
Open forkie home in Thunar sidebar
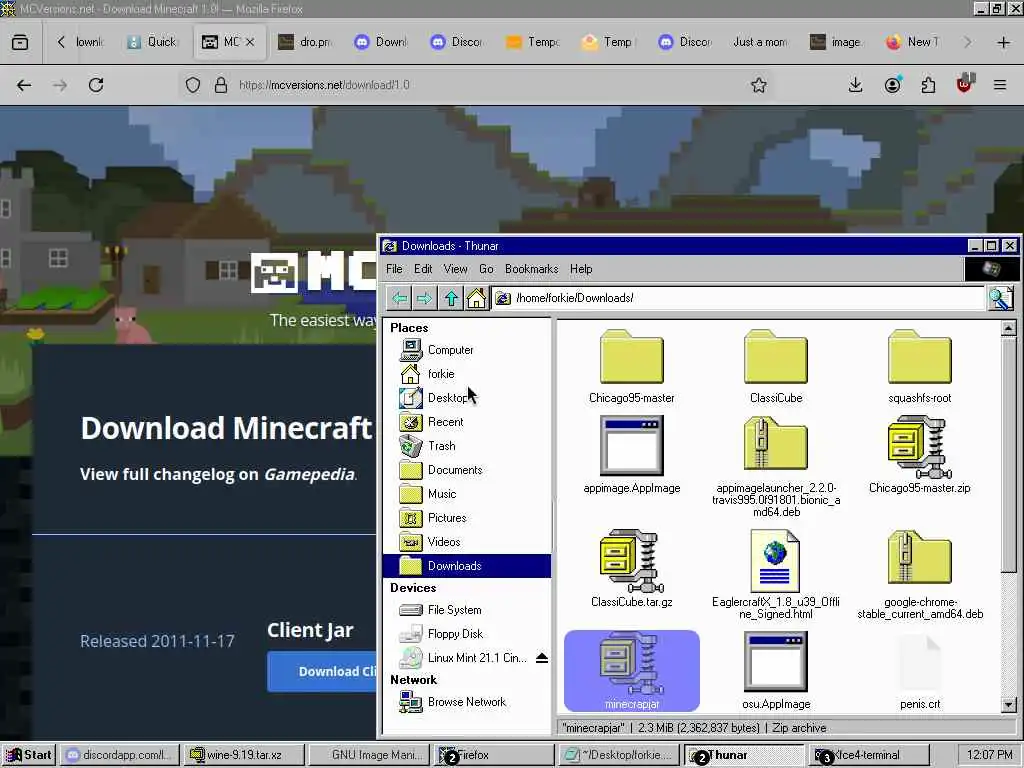pos(467,374)
